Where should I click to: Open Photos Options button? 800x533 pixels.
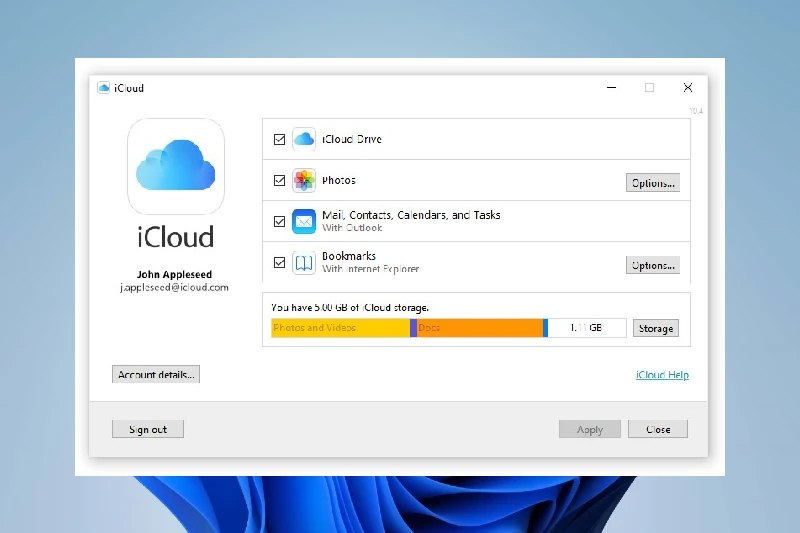[653, 183]
